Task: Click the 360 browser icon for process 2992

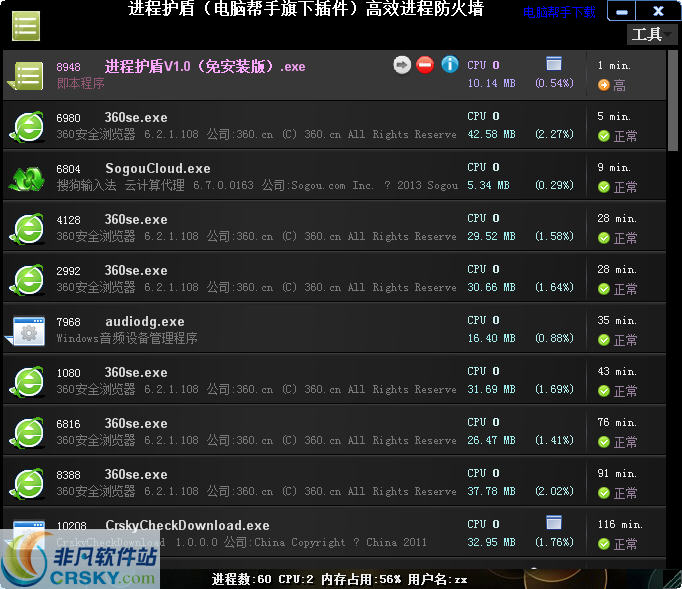Action: tap(27, 280)
